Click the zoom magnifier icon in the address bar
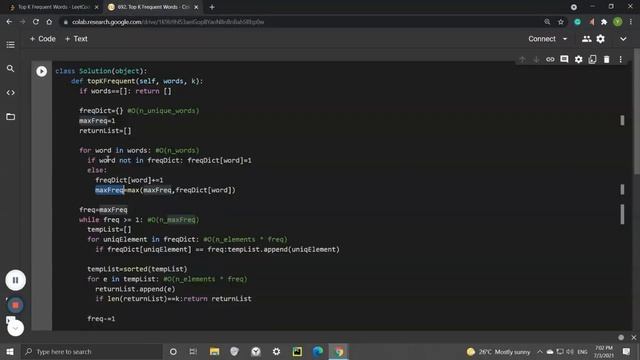 pos(547,22)
